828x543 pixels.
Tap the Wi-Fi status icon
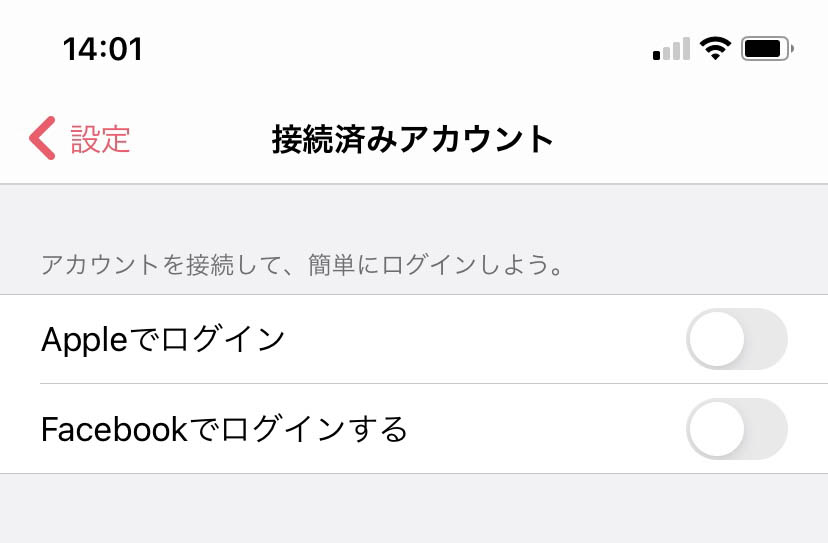coord(715,49)
